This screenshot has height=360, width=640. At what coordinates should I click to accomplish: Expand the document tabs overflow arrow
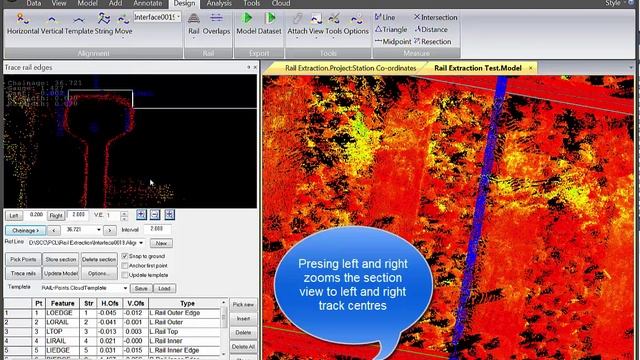pos(631,68)
